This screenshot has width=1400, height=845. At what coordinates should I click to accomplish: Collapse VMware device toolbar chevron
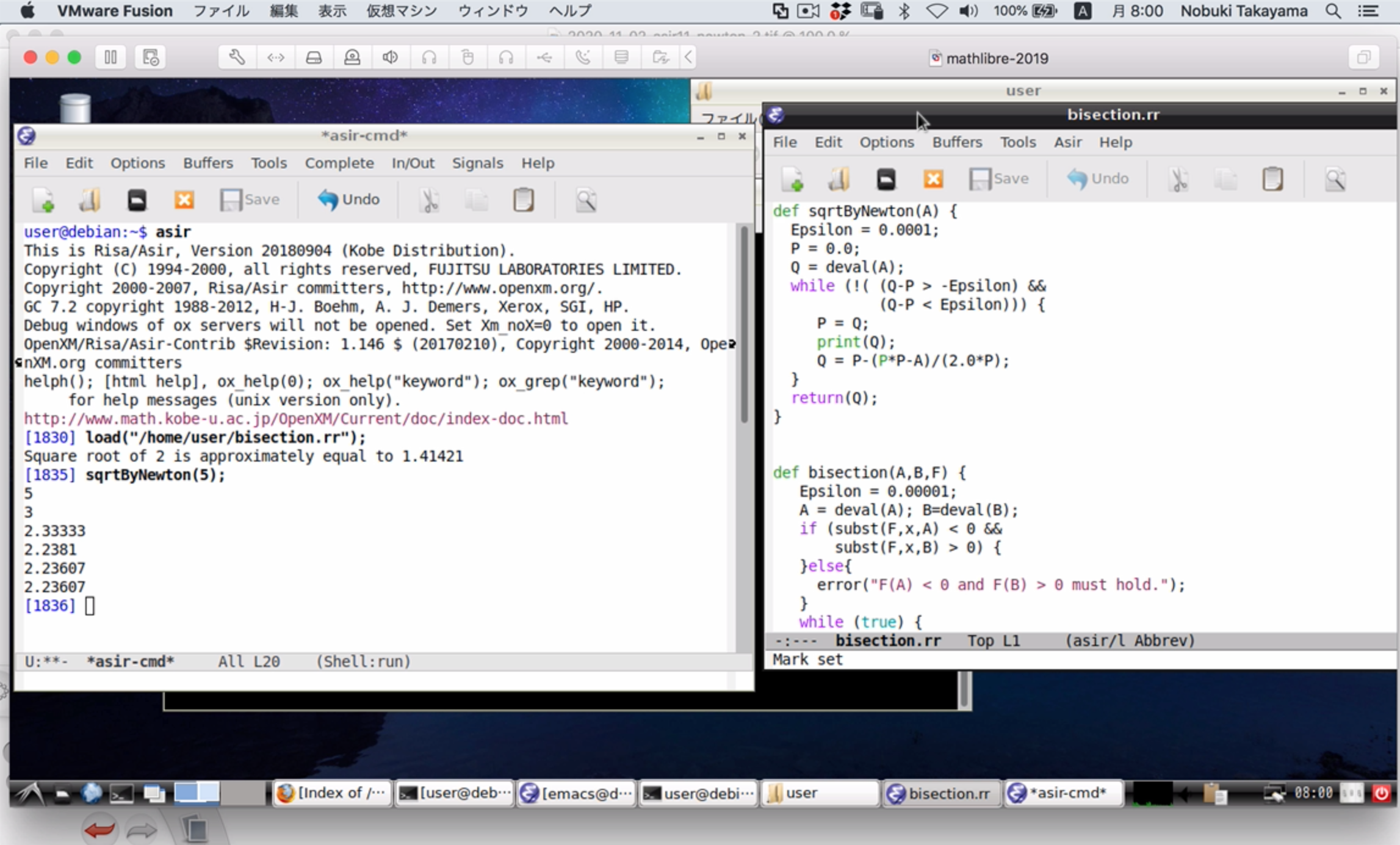[688, 57]
